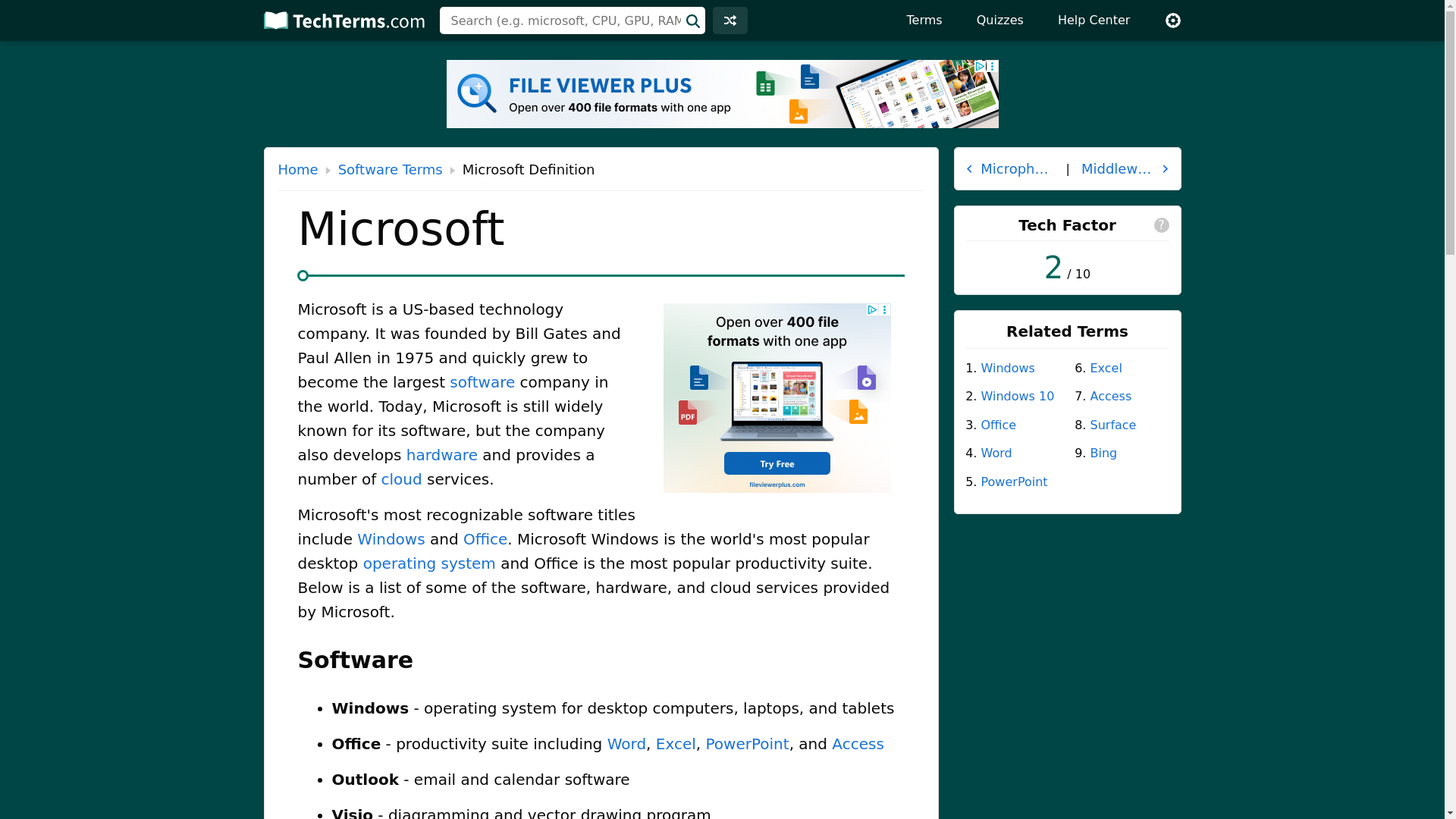The height and width of the screenshot is (819, 1456).
Task: Click the ad options dots on the square ad
Action: pyautogui.click(x=885, y=309)
